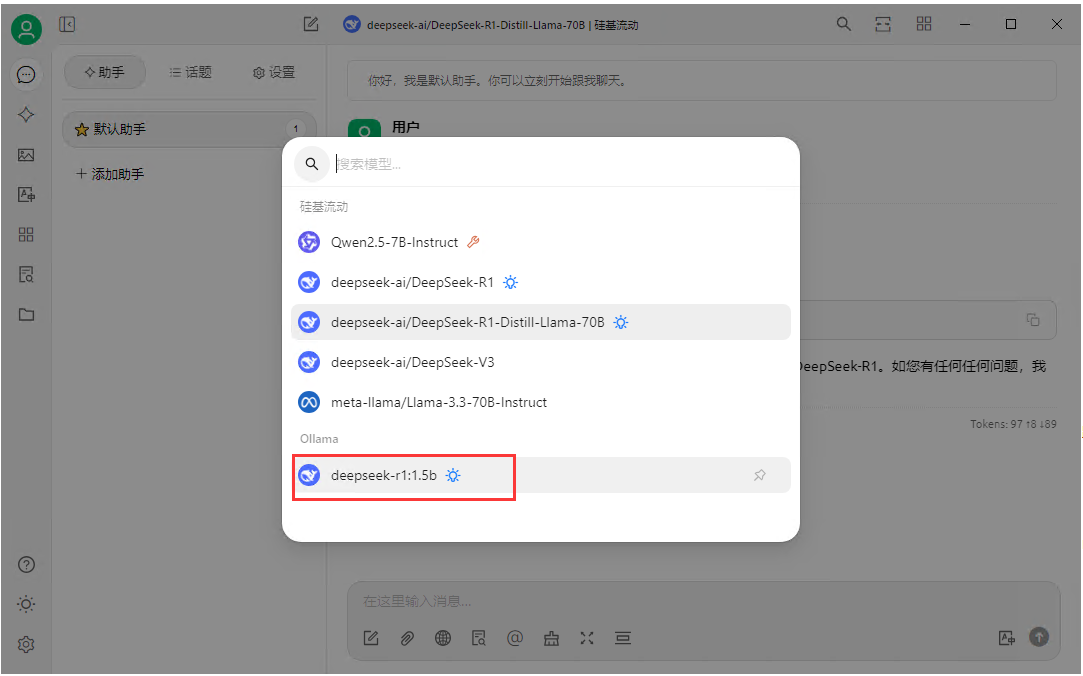Click the message input field

[x=703, y=601]
